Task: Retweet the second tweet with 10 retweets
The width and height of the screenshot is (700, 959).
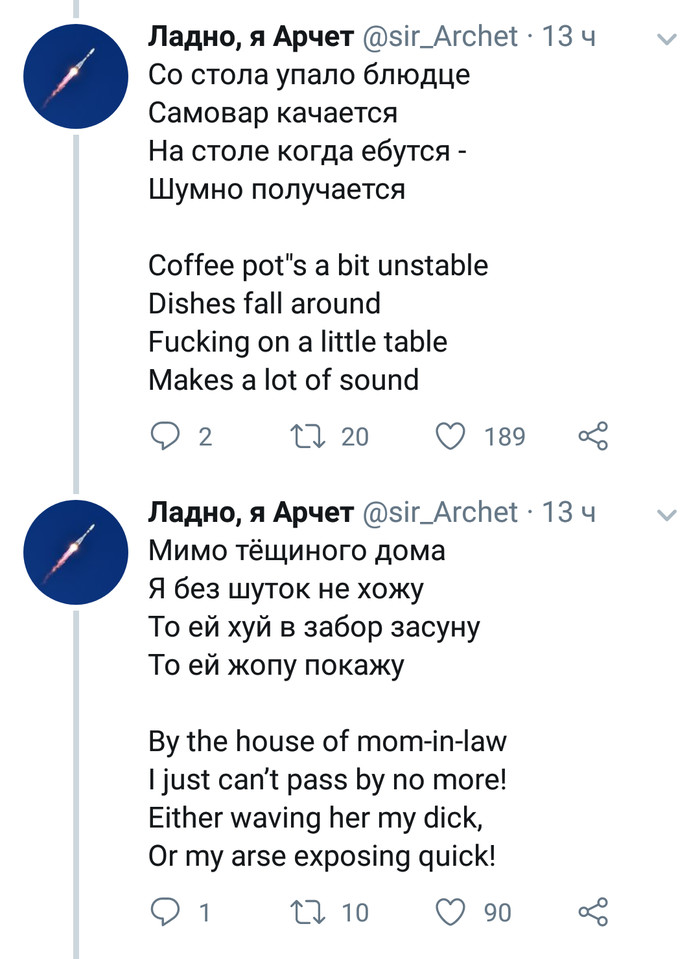Action: pyautogui.click(x=300, y=912)
